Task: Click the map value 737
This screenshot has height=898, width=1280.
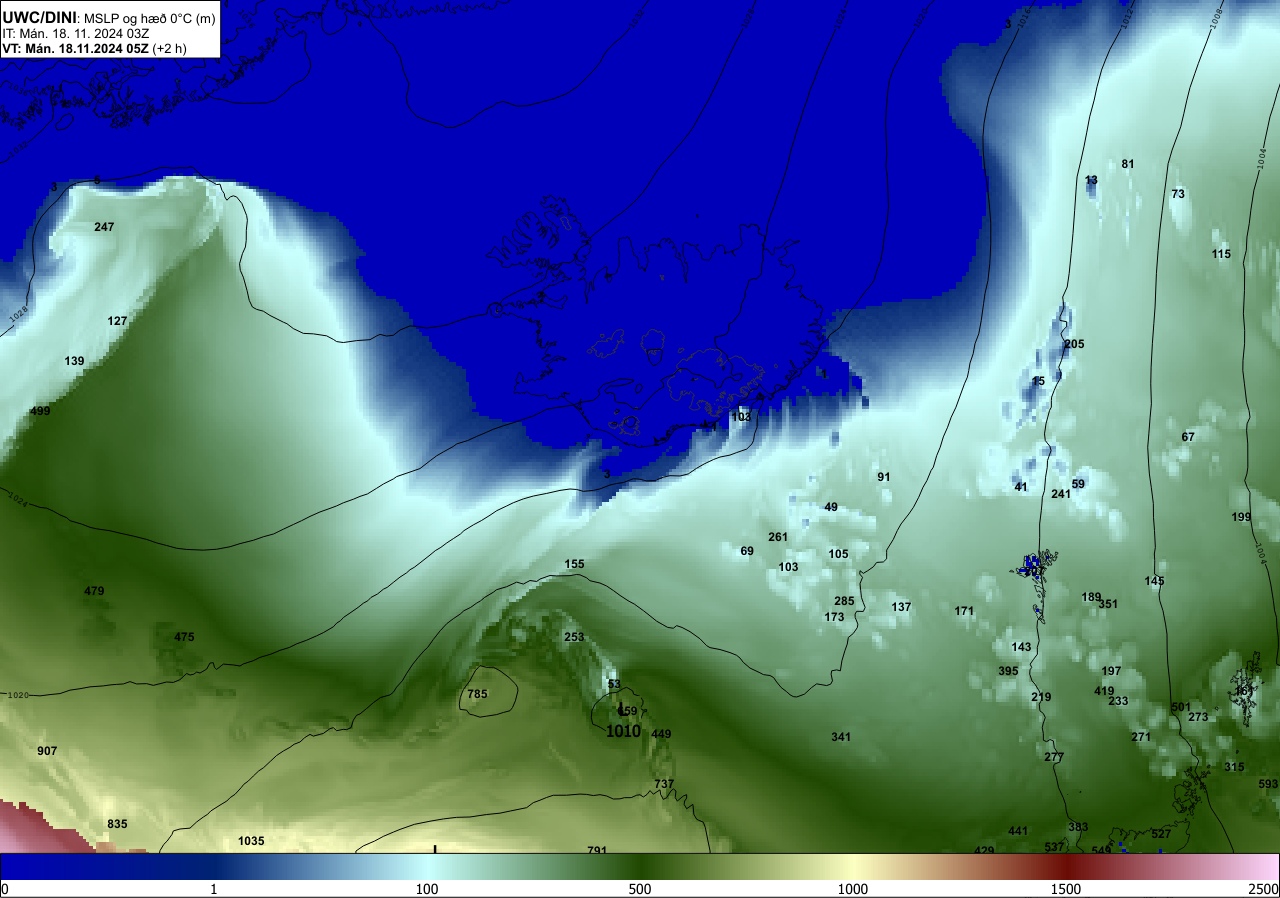Action: pos(664,784)
